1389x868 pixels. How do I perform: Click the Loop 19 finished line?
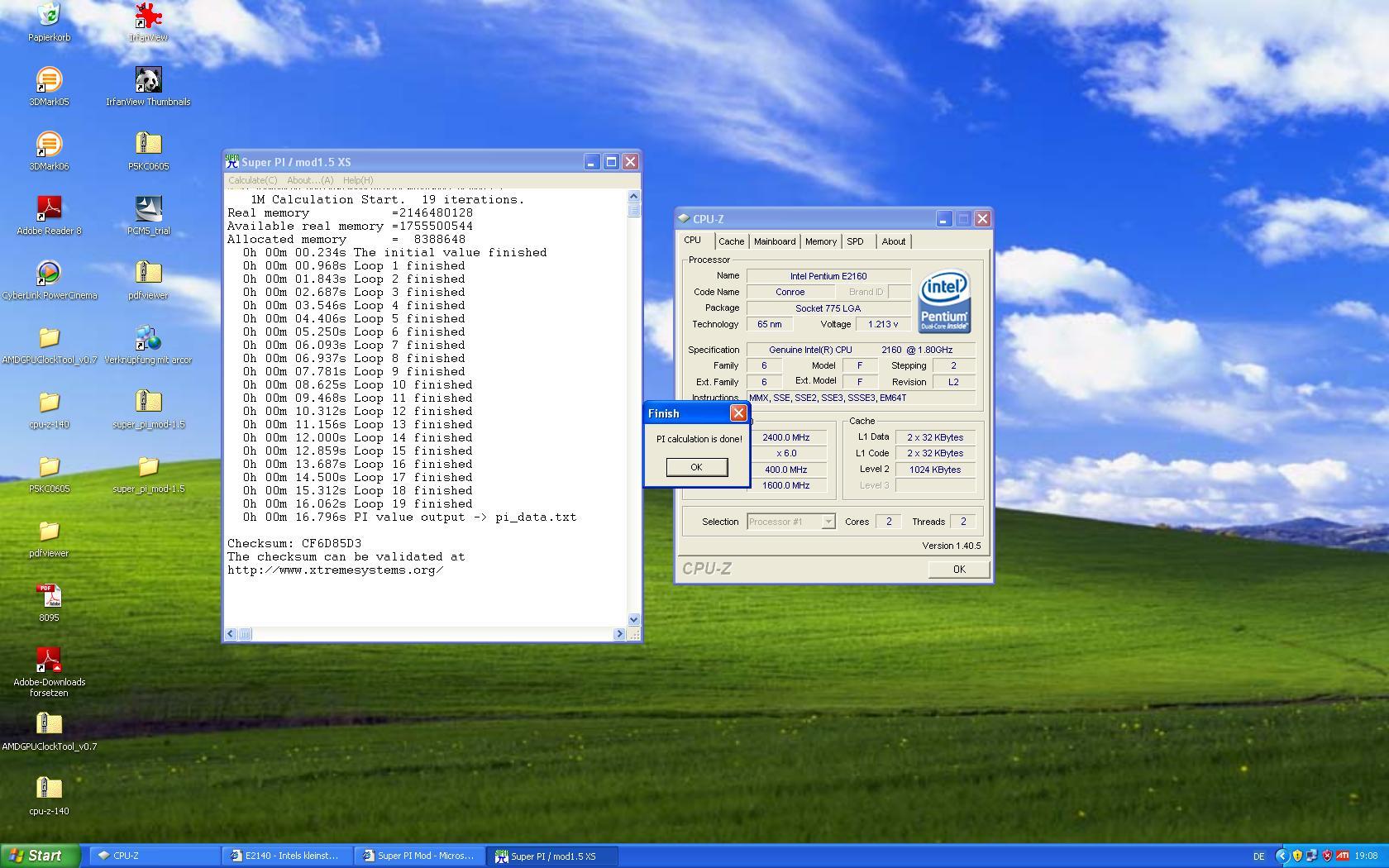point(358,503)
